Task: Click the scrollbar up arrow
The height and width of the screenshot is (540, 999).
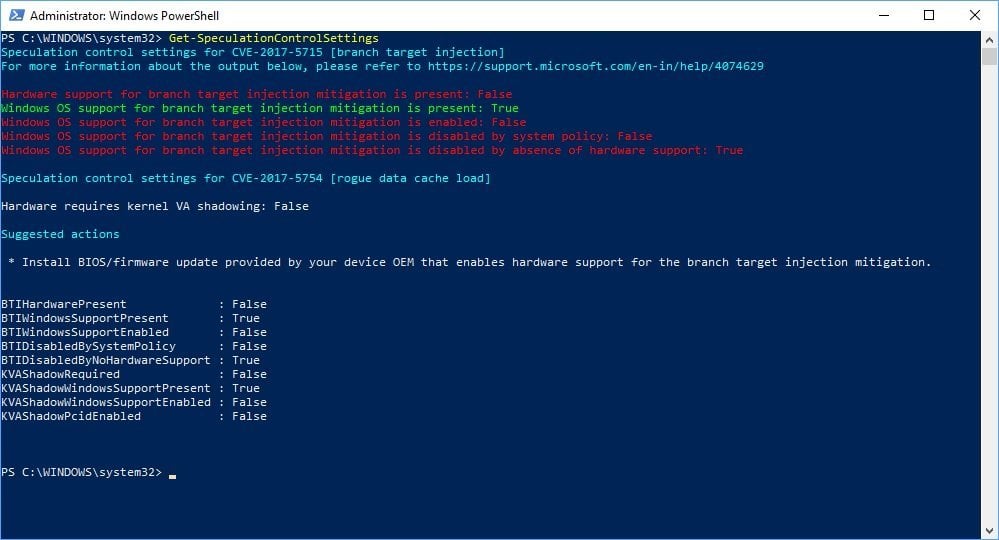Action: tap(989, 39)
